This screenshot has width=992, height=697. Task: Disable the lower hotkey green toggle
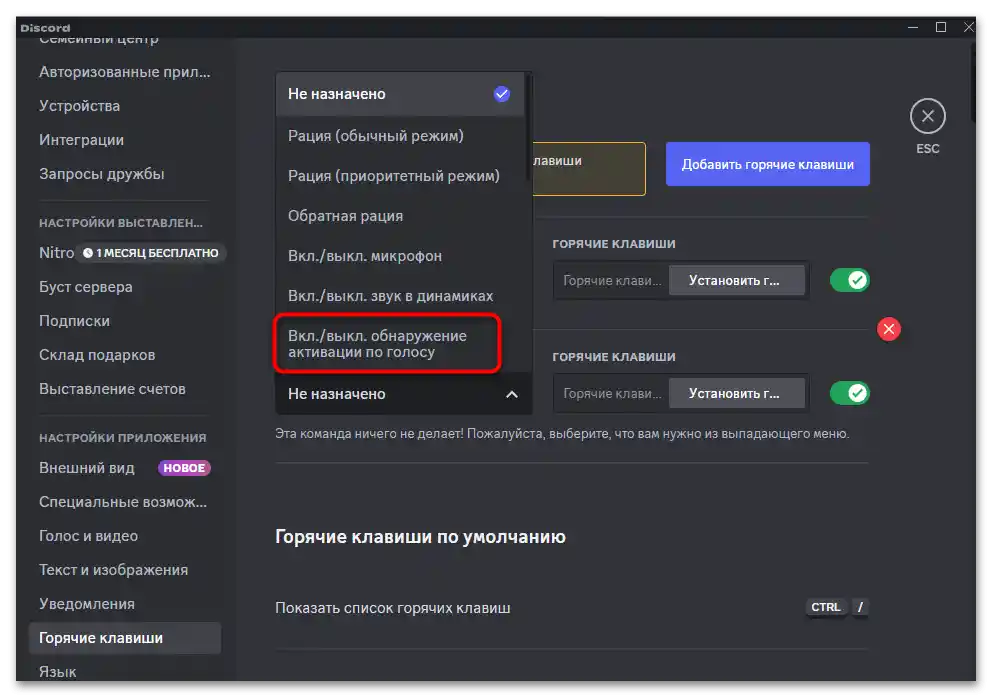pos(849,392)
